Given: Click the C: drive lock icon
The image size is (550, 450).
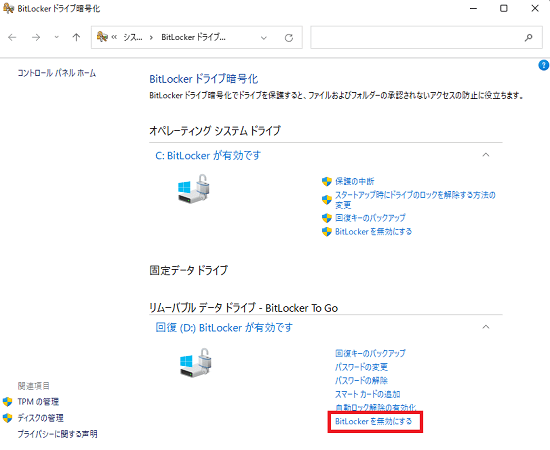Looking at the screenshot, I should (194, 189).
